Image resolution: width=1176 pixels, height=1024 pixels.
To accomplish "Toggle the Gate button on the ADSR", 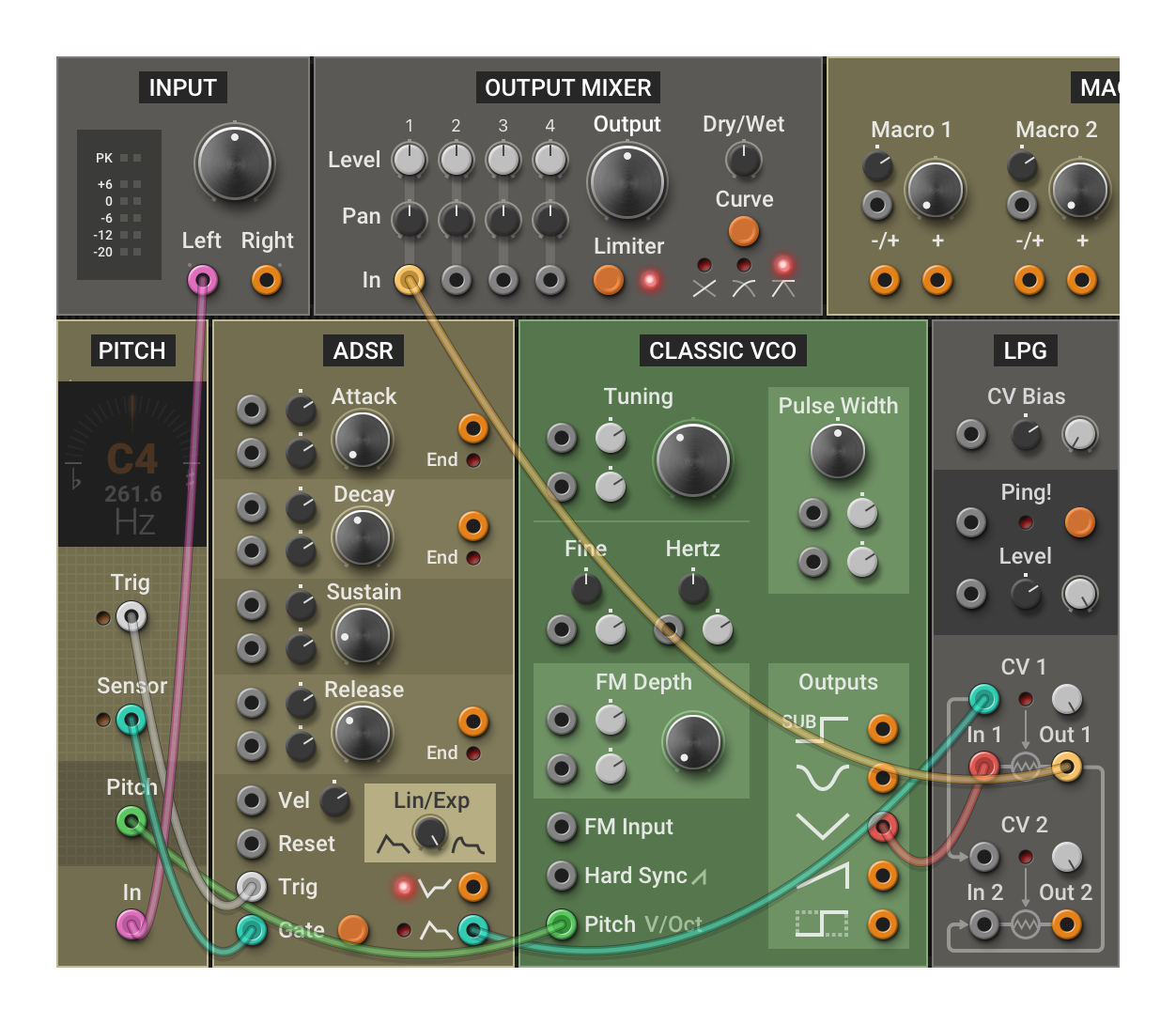I will (x=353, y=929).
